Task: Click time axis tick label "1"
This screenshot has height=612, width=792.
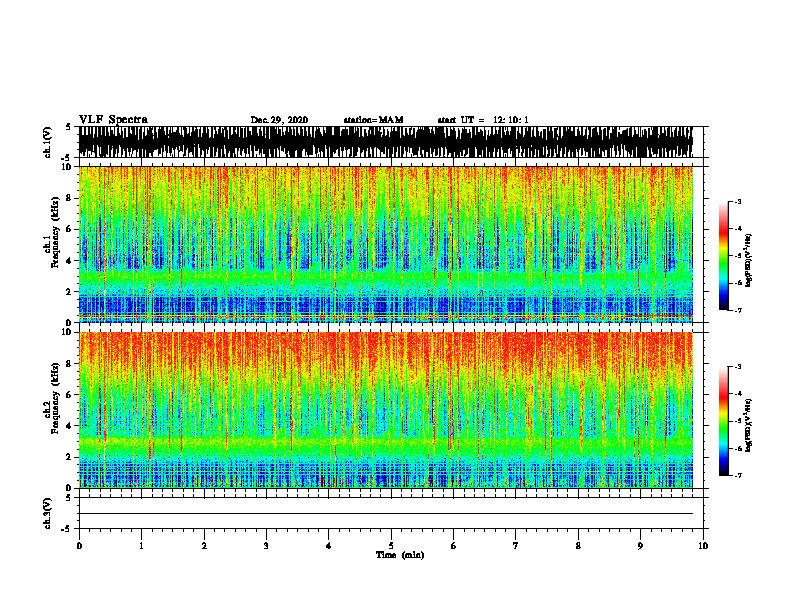Action: tap(141, 546)
